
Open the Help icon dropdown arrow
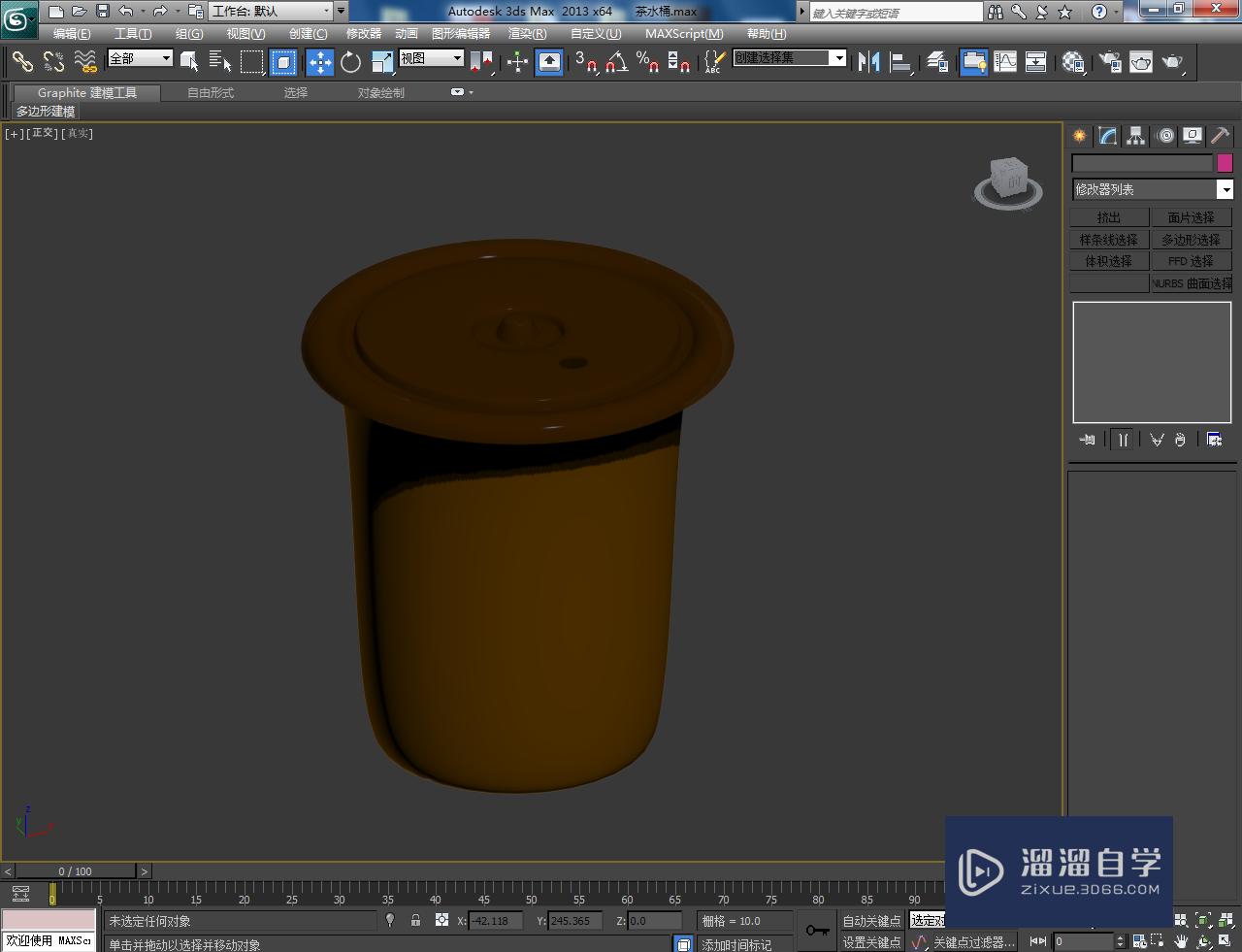tap(1117, 12)
